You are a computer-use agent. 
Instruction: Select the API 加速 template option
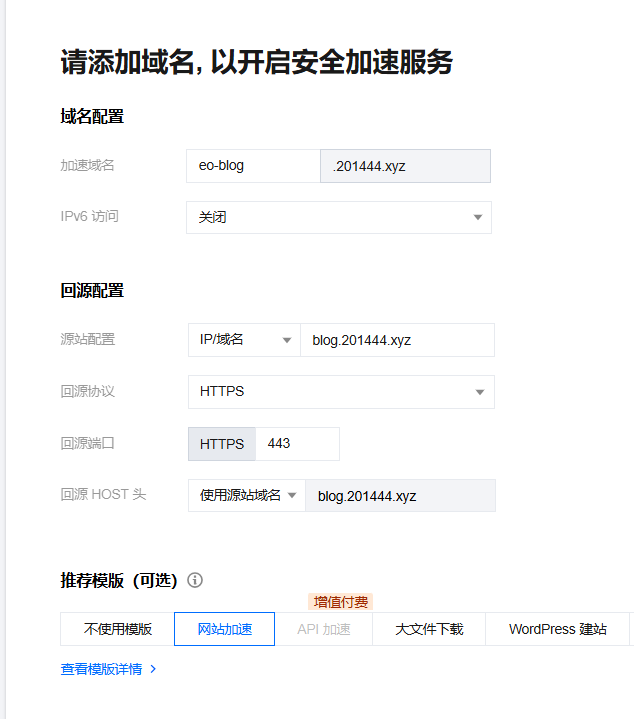(323, 629)
